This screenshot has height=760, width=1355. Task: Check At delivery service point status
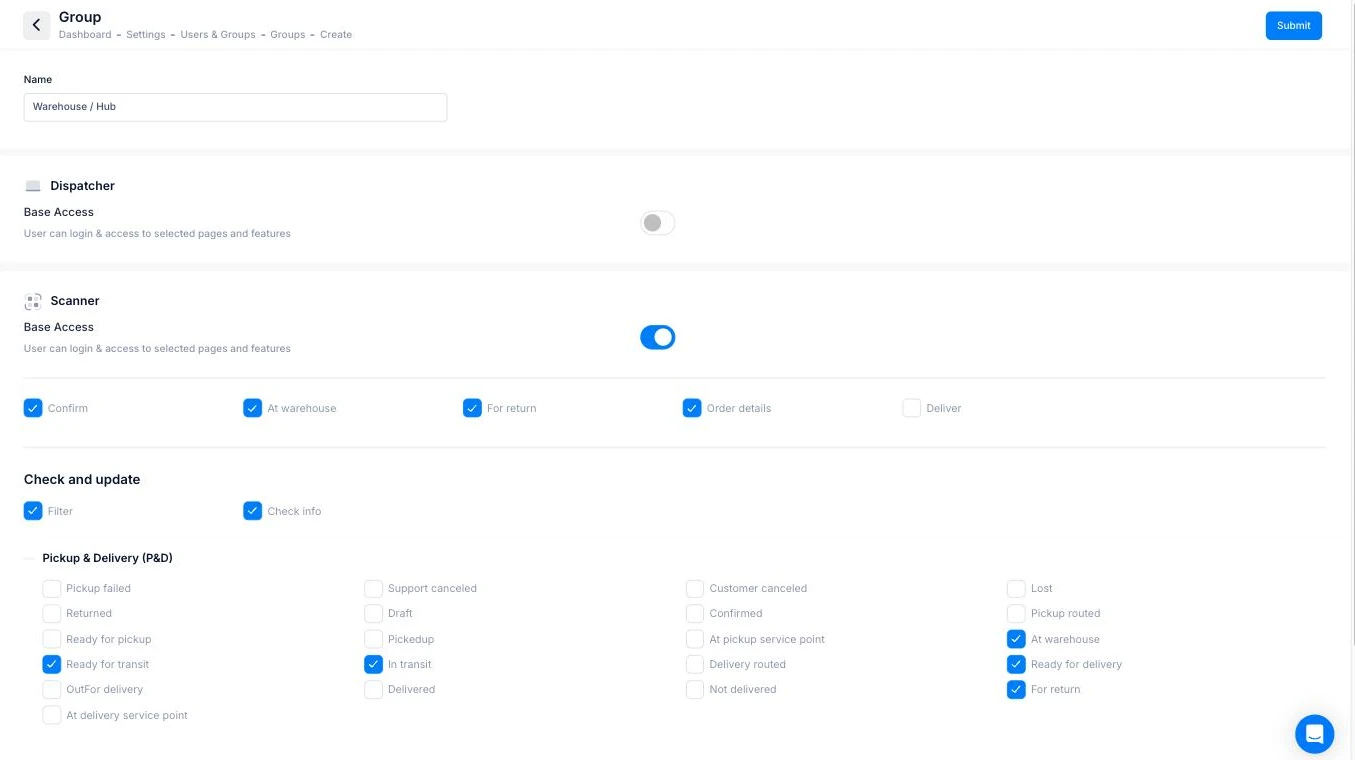pyautogui.click(x=51, y=715)
